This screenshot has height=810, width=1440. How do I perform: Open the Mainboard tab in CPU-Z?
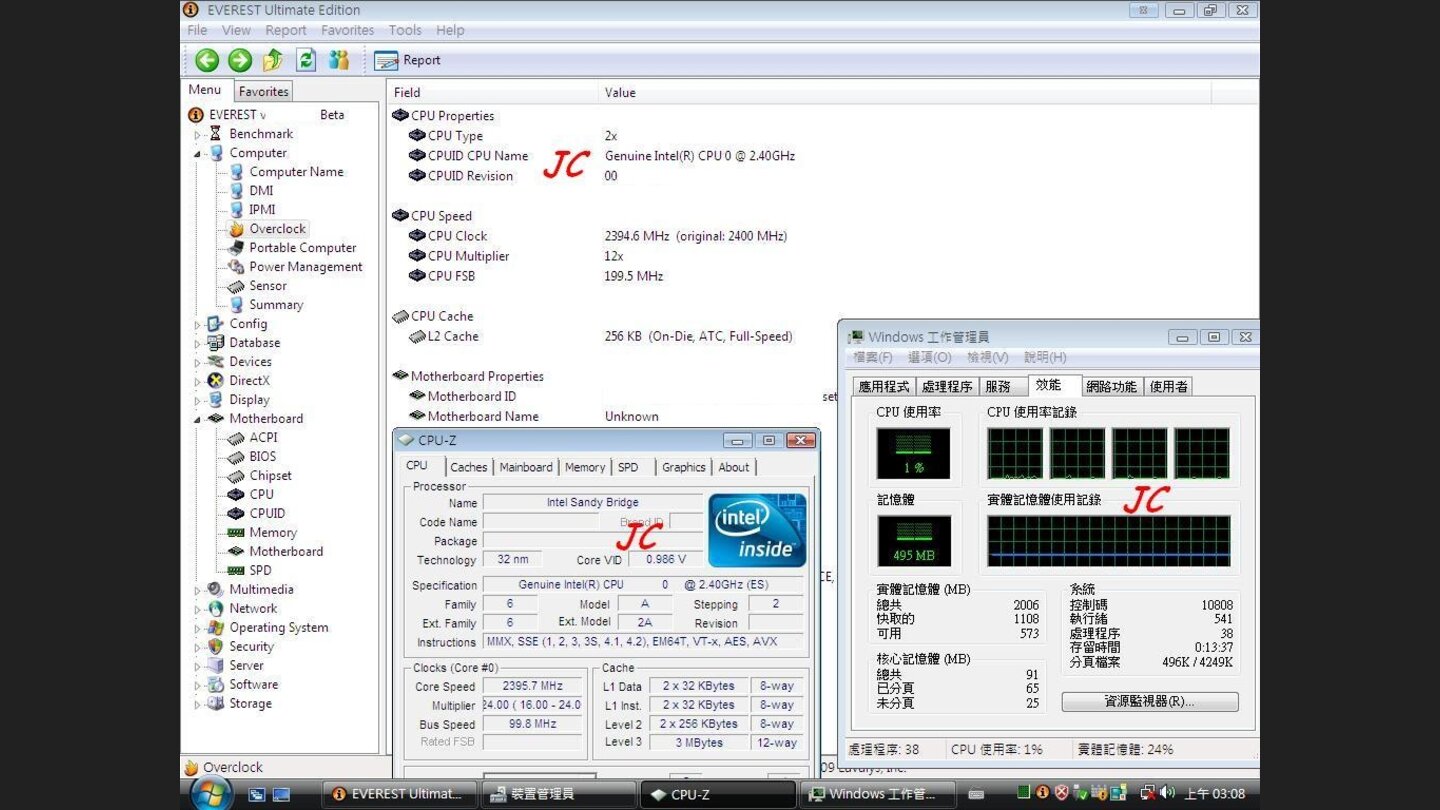pos(526,467)
